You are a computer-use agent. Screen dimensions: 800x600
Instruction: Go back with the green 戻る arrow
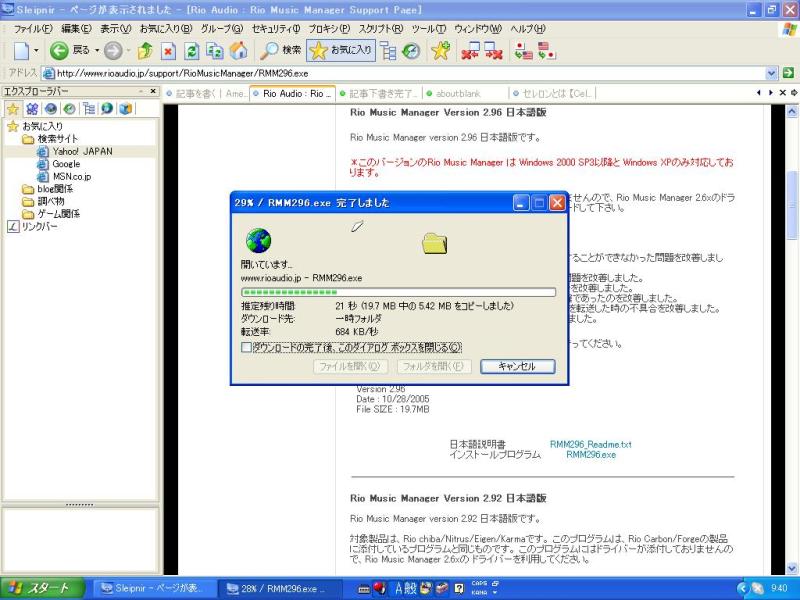pos(70,50)
